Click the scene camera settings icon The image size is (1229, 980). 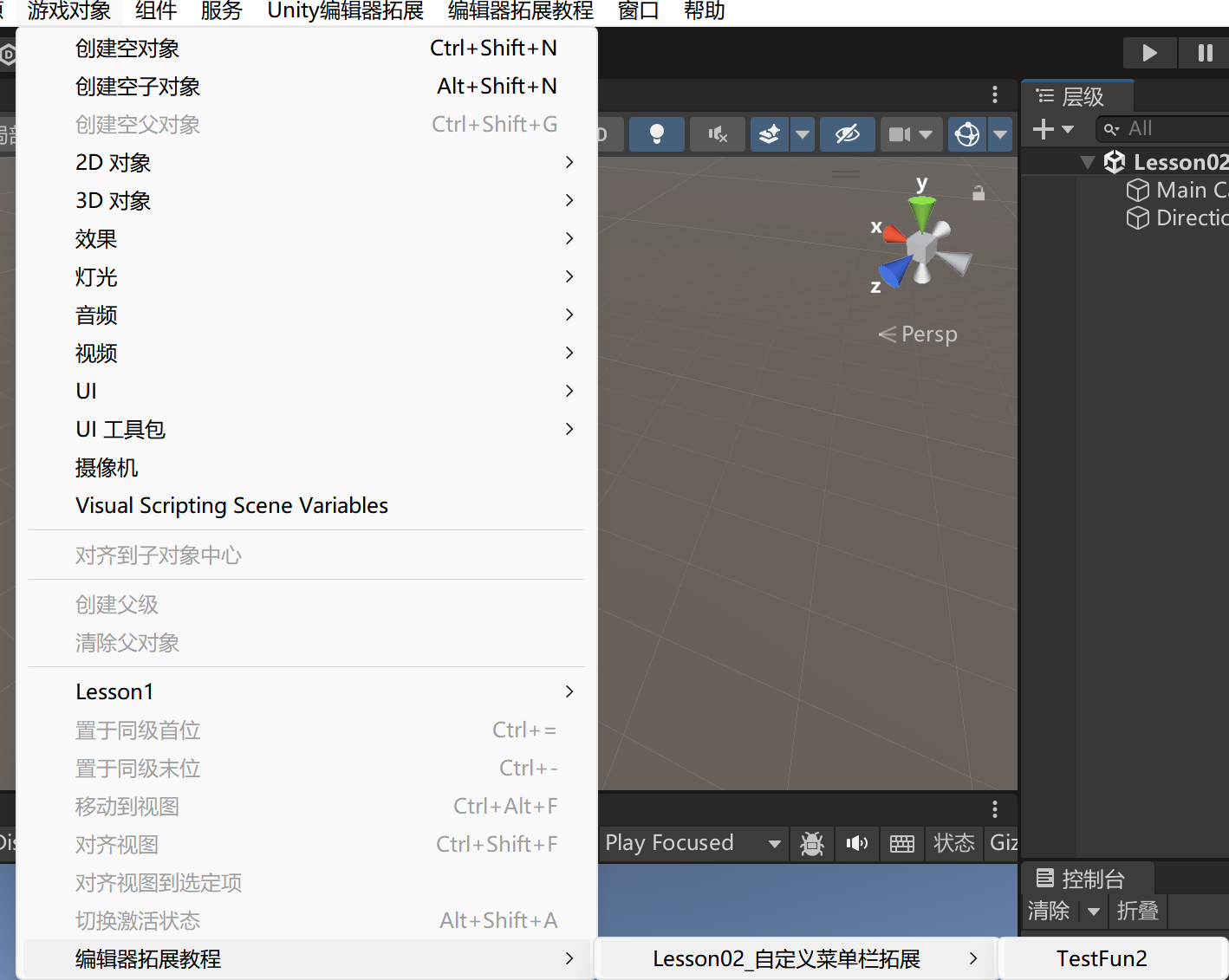pos(900,134)
